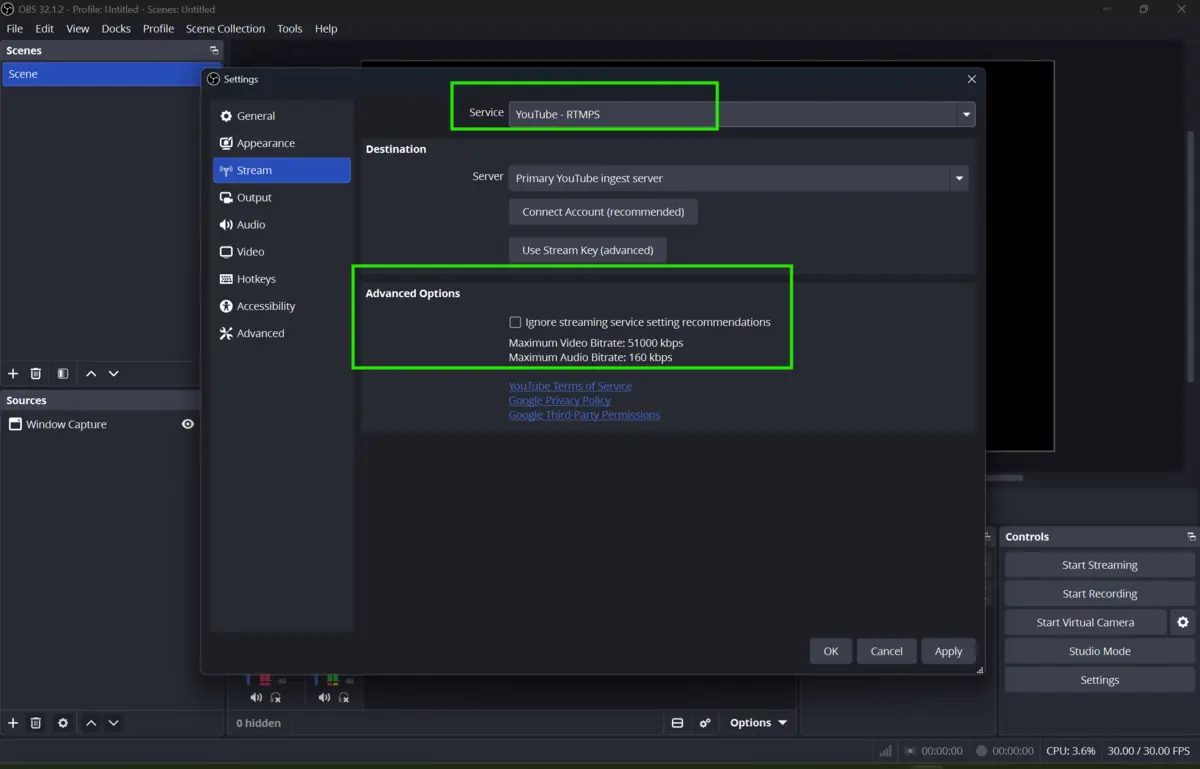
Task: Add a source with plus icon in Sources dock
Action: click(x=13, y=722)
